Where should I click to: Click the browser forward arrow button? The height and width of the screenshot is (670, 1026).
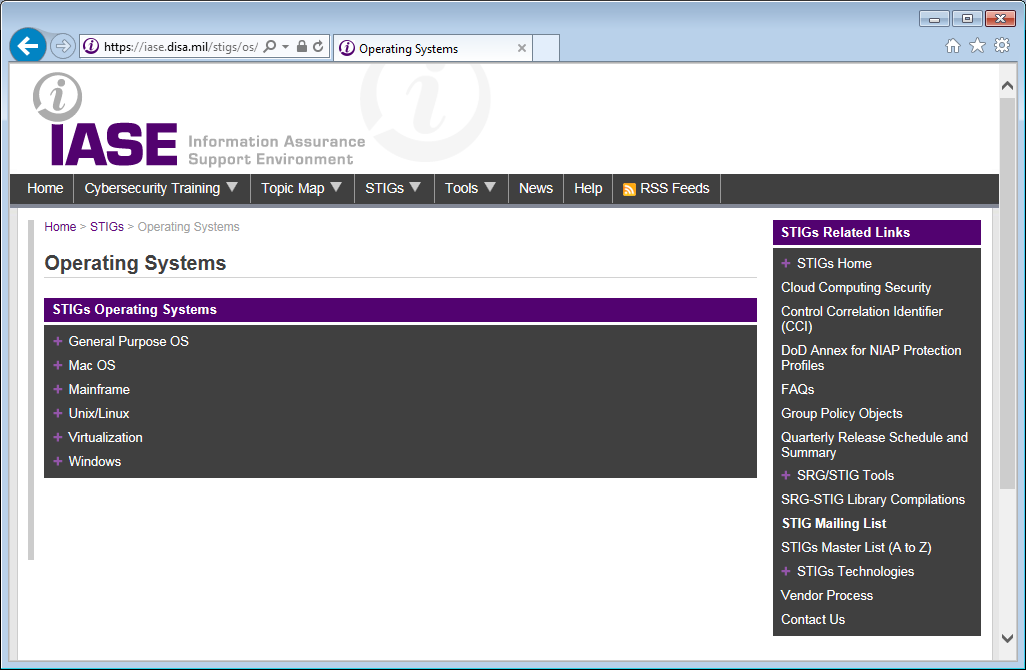click(x=62, y=46)
